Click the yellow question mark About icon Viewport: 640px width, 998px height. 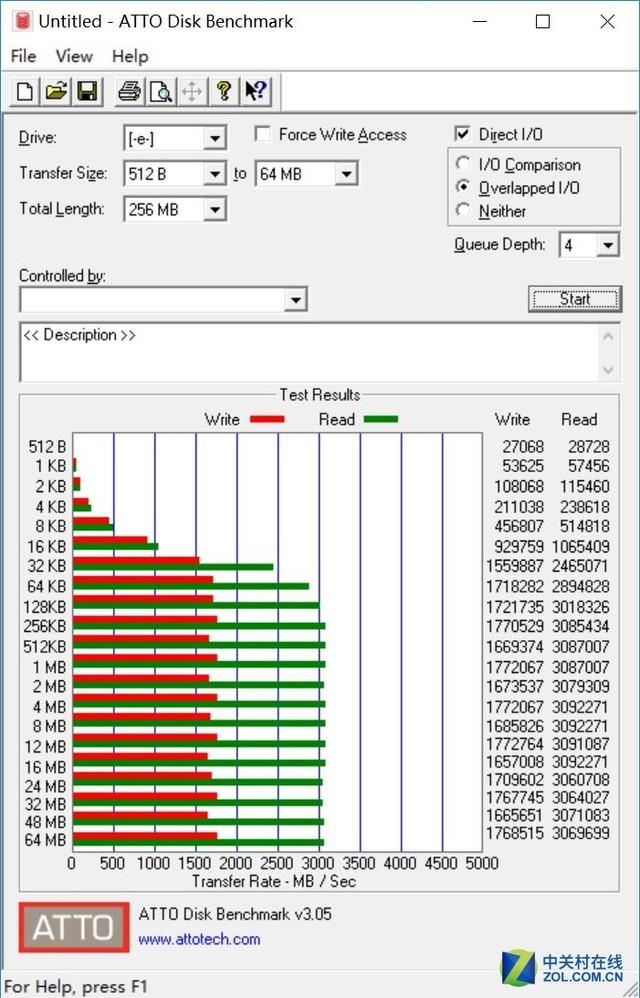pyautogui.click(x=223, y=91)
